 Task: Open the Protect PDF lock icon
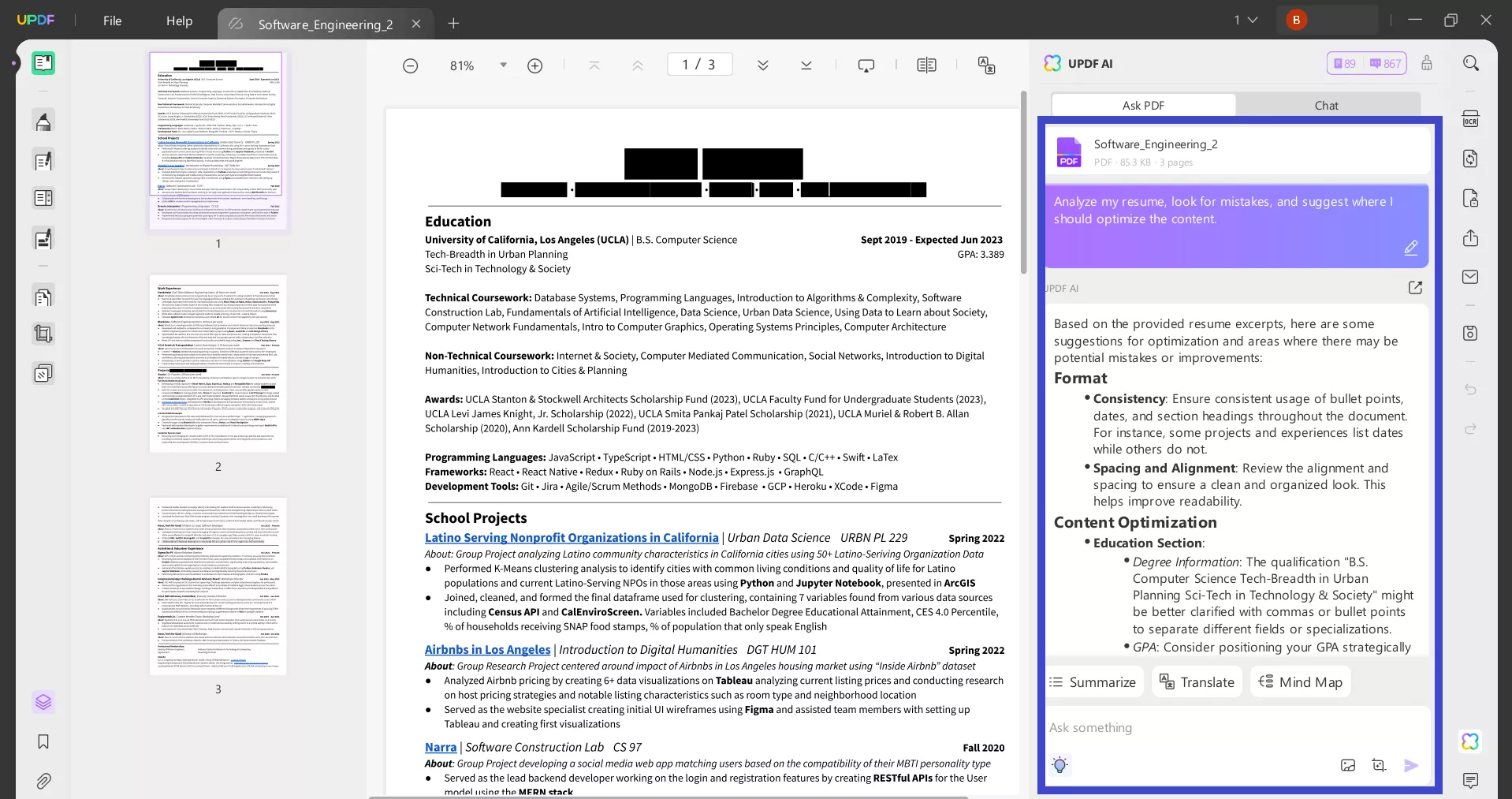pos(1470,198)
